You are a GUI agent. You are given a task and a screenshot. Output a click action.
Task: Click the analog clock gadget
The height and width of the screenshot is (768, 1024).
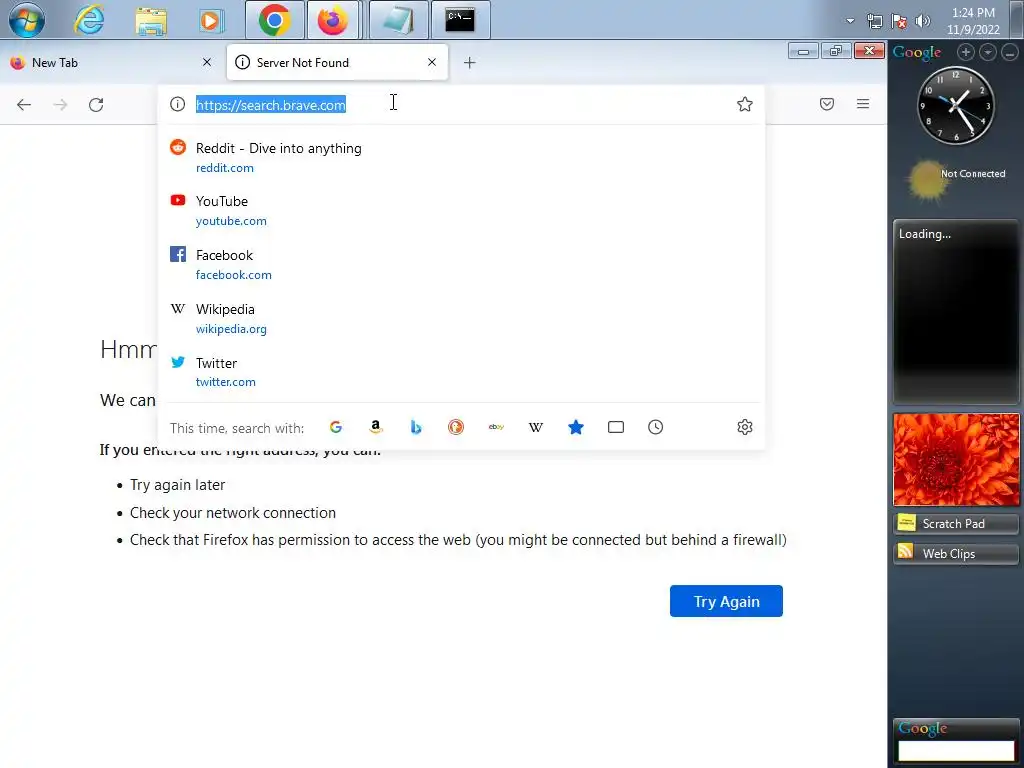pyautogui.click(x=955, y=105)
